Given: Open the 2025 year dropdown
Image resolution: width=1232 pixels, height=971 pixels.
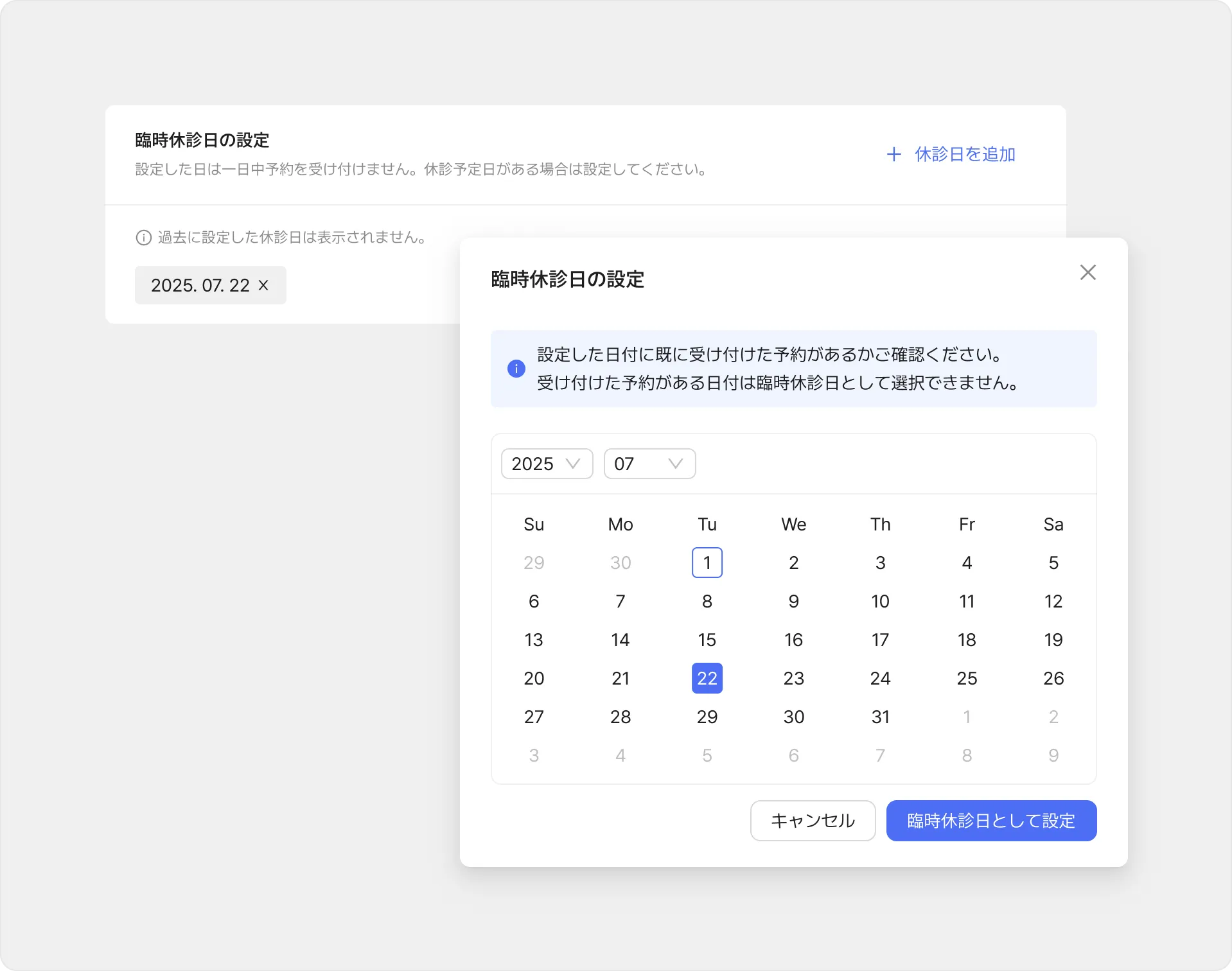Looking at the screenshot, I should [x=547, y=464].
